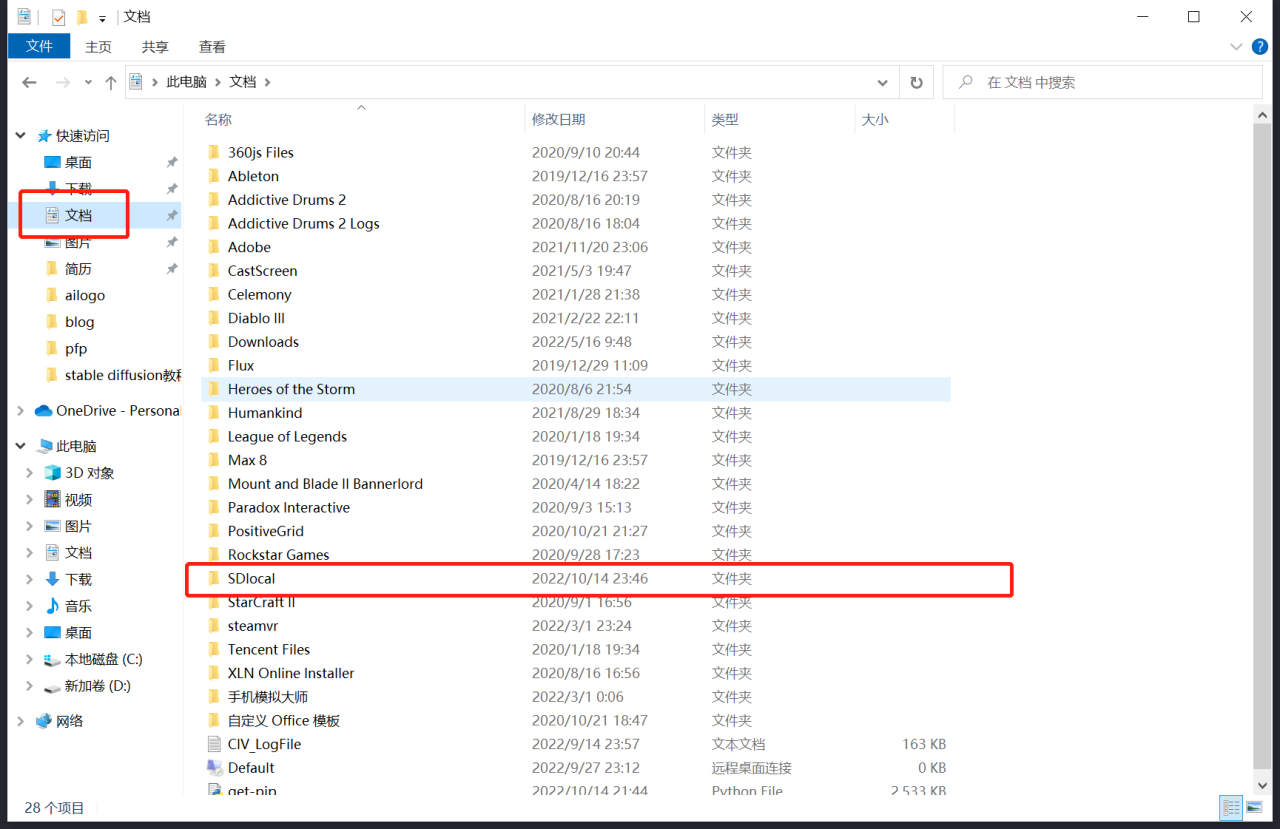Click the 音乐 note icon
The width and height of the screenshot is (1280, 829).
(53, 606)
